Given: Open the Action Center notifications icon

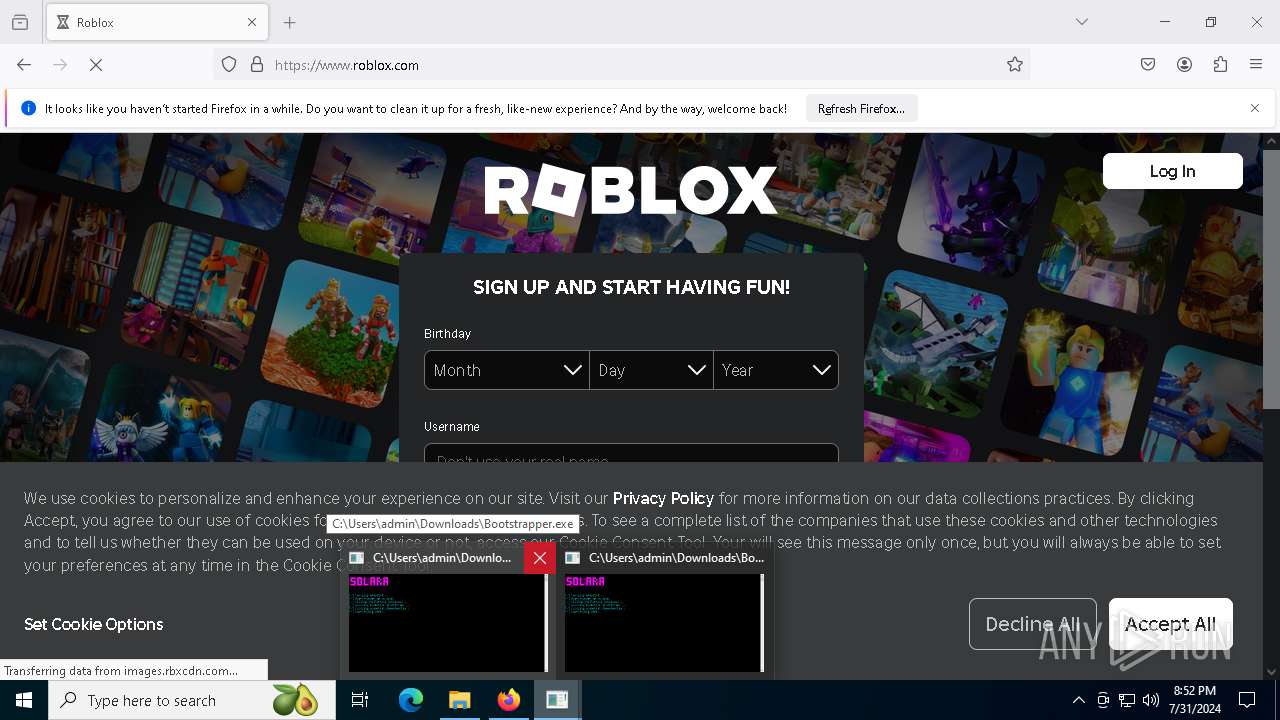Looking at the screenshot, I should click(x=1247, y=700).
